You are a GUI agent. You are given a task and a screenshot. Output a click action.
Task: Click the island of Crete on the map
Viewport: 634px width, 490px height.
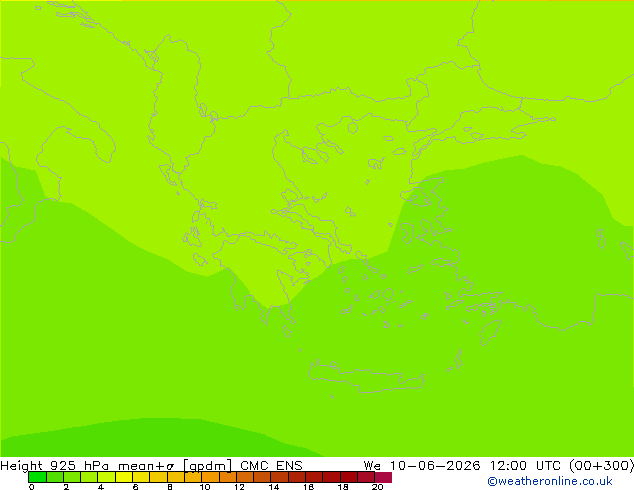366,377
